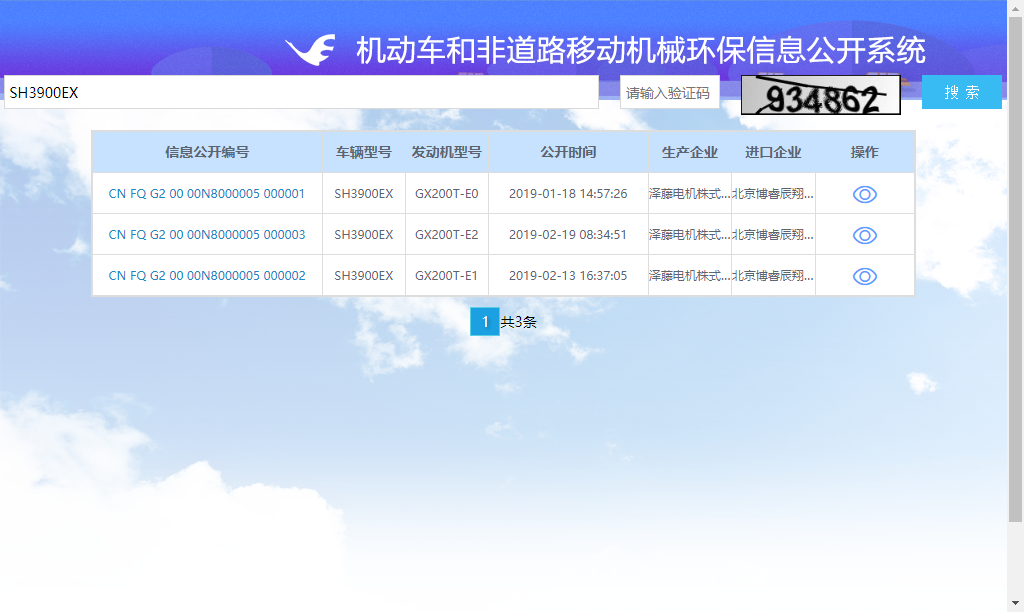Click the 公开时间 column header
Viewport: 1024px width, 612px height.
pos(568,152)
